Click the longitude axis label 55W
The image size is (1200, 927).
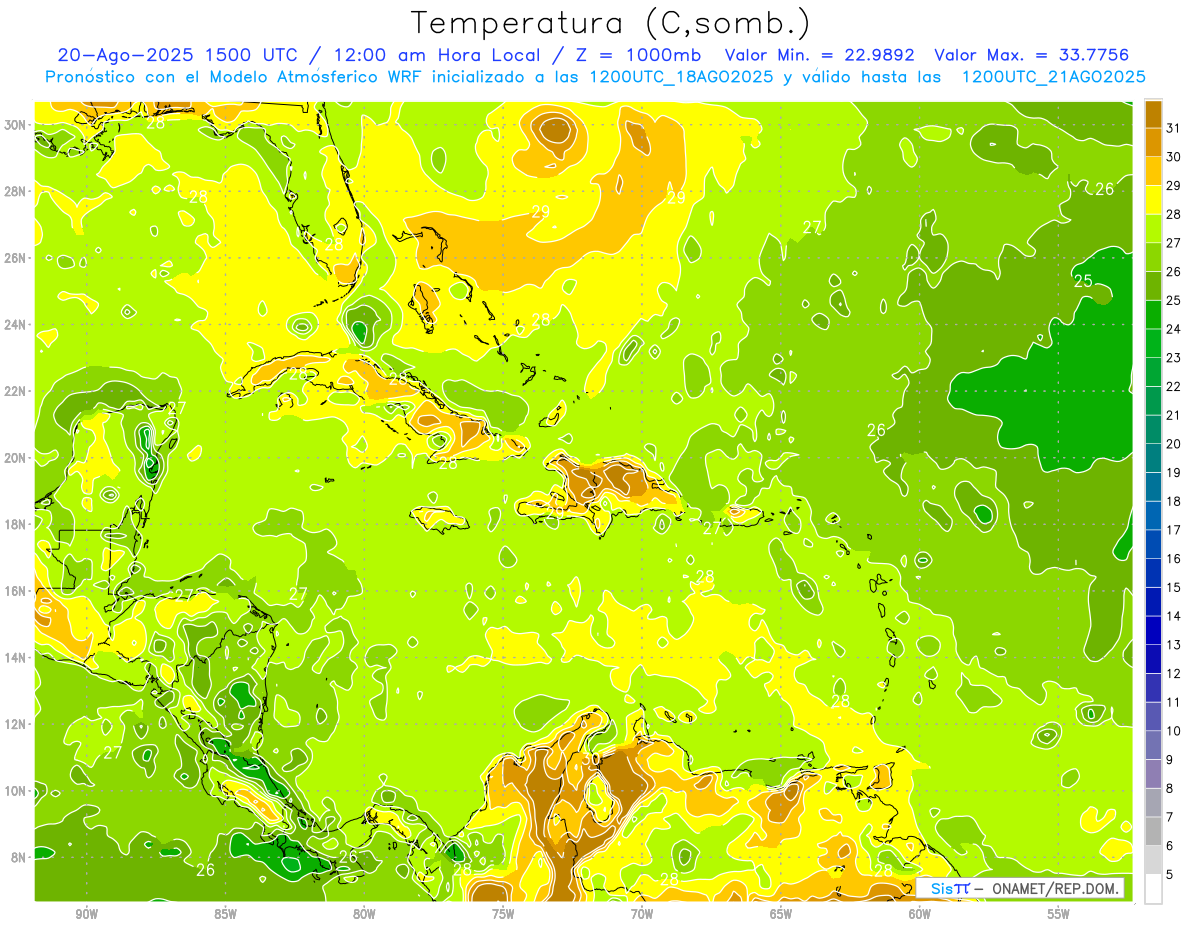1059,914
